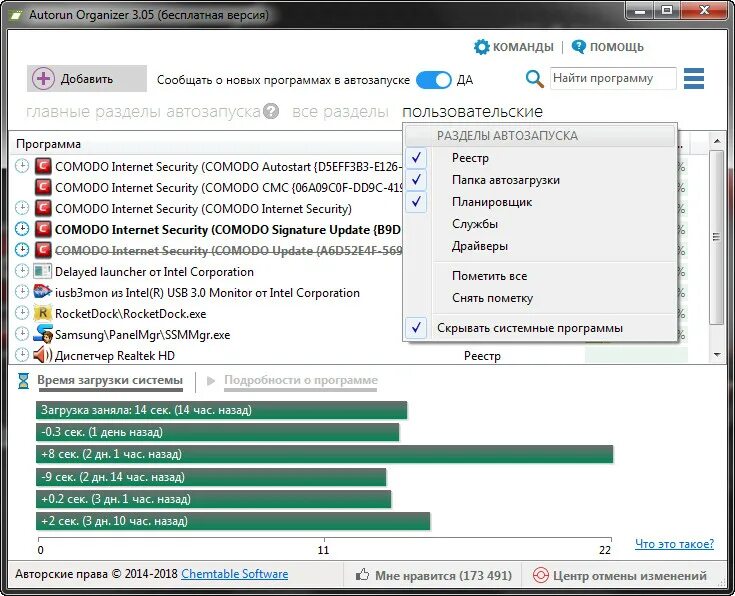Screen dimensions: 735x596
Task: Click the Autorun Organizer title bar icon
Action: [16, 15]
